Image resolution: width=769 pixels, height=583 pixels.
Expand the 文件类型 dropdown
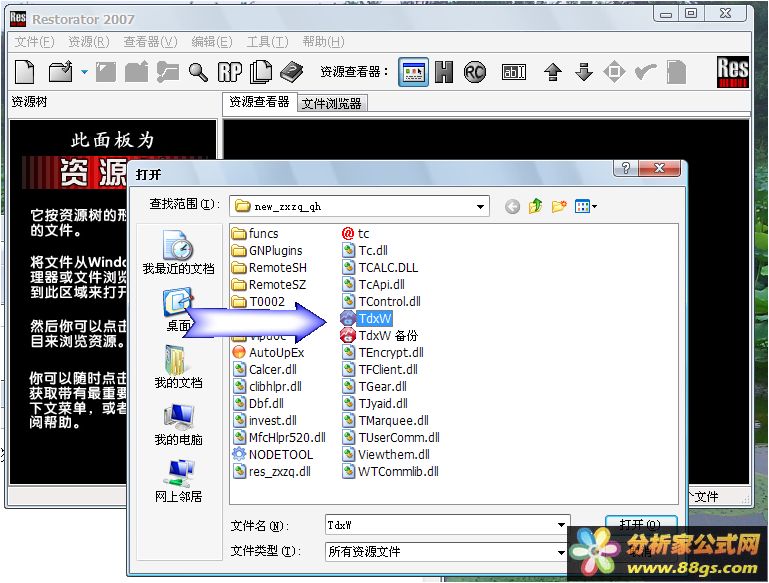pyautogui.click(x=562, y=552)
